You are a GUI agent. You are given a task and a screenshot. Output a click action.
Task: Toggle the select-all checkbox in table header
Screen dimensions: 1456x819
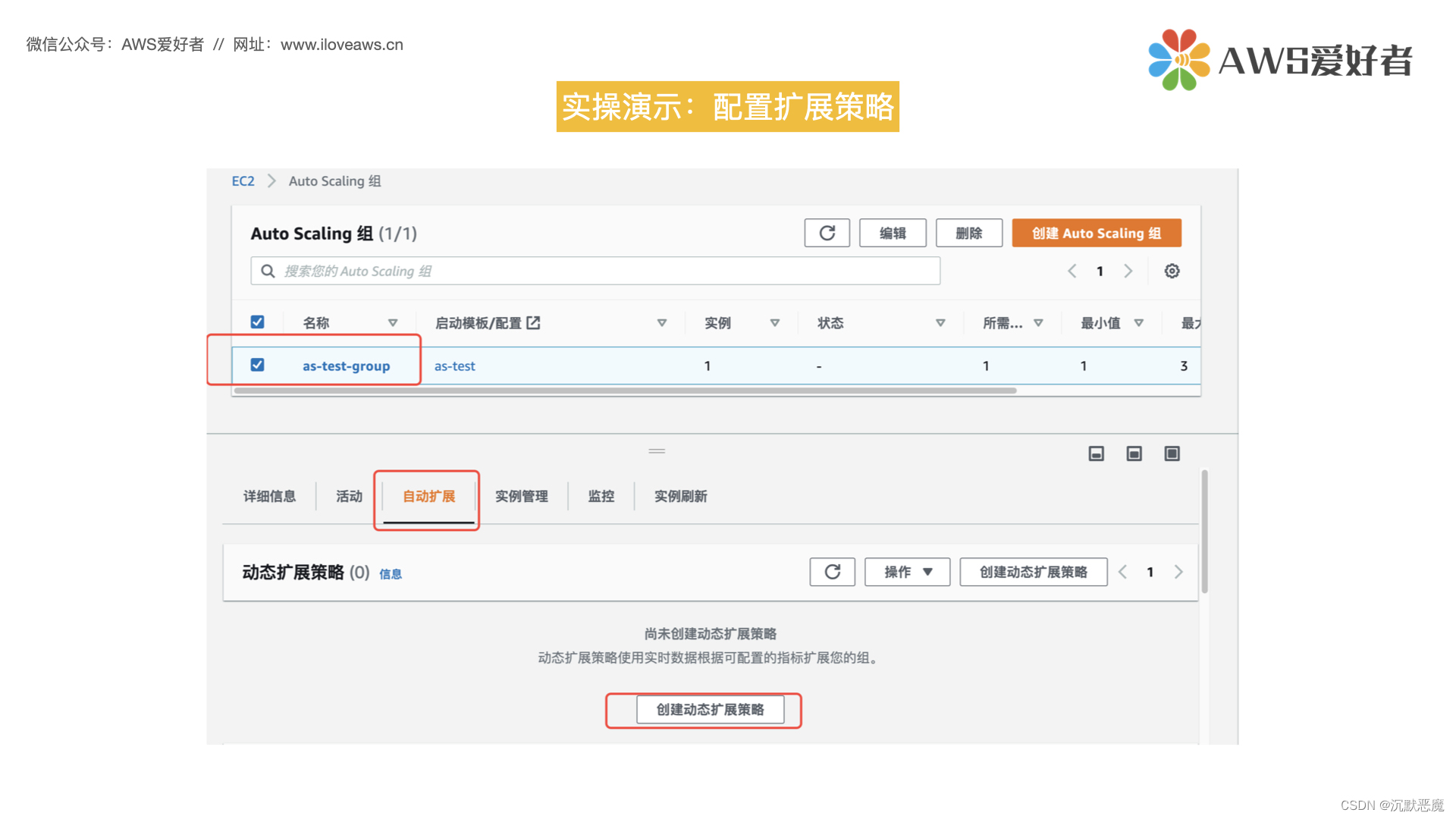tap(258, 322)
